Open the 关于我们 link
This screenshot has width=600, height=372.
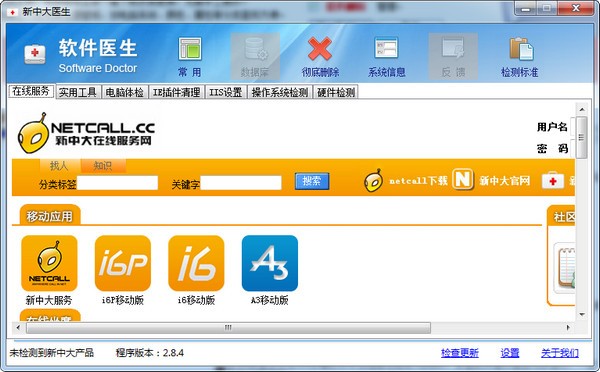point(560,353)
